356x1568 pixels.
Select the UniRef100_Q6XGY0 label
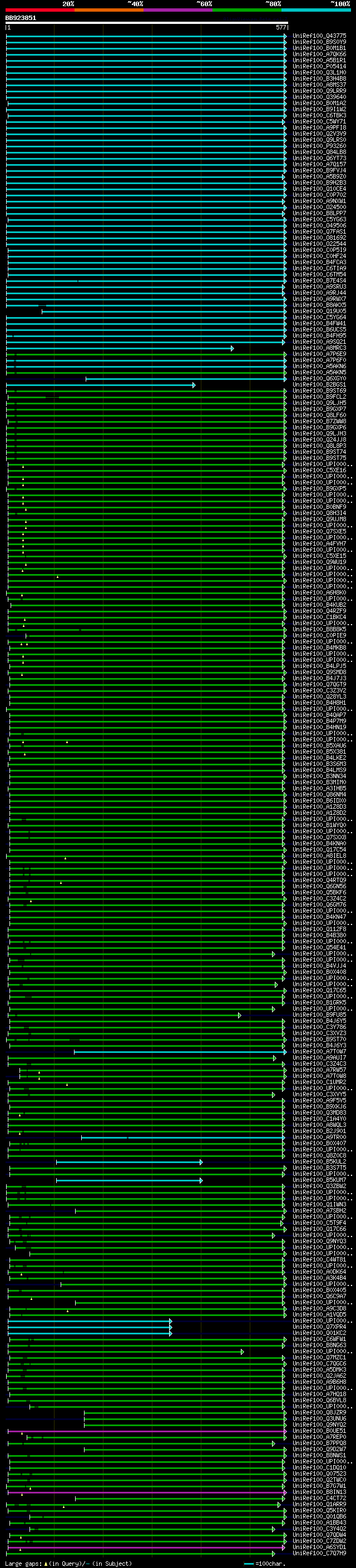(319, 379)
